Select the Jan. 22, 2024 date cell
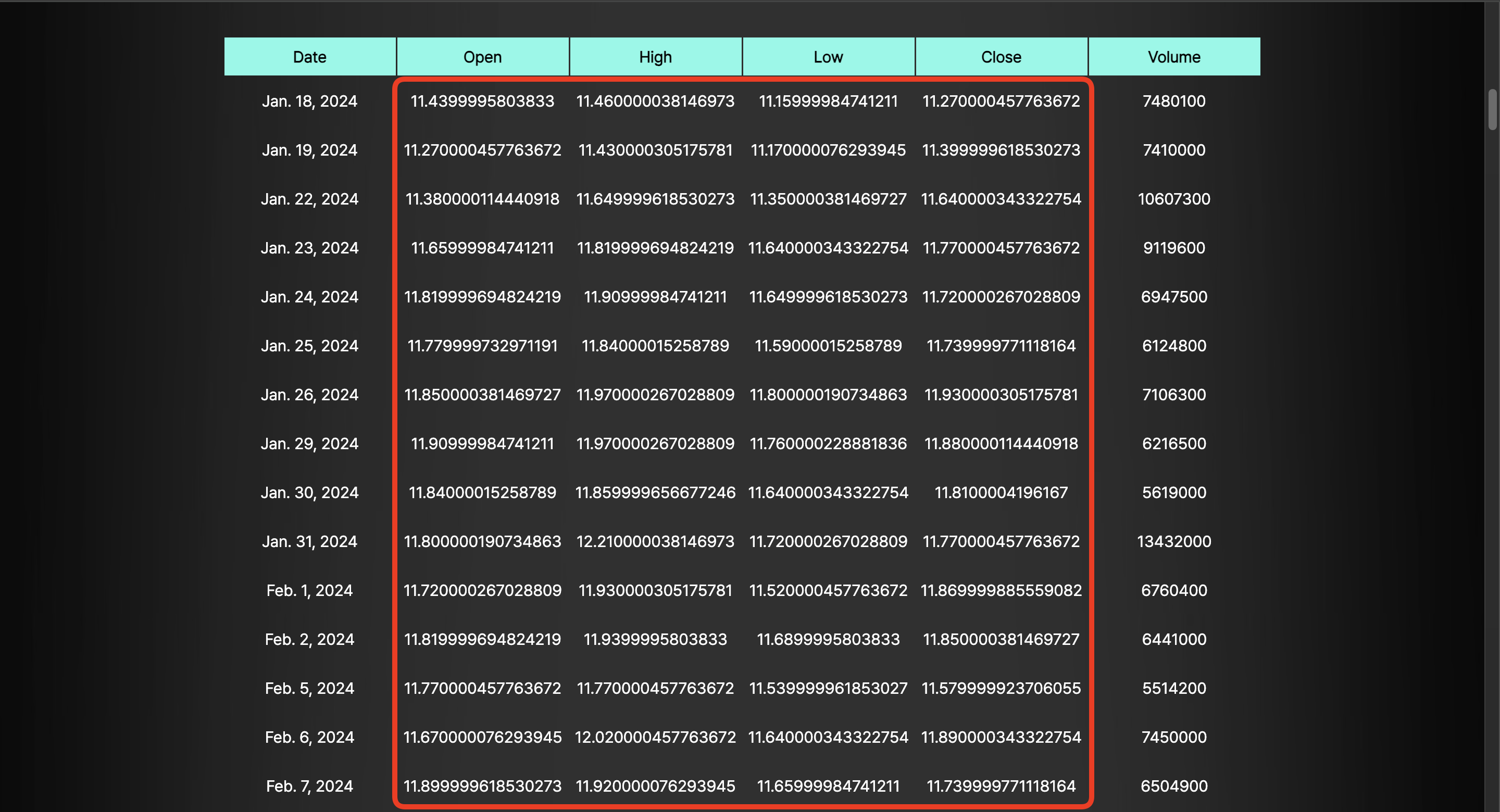Image resolution: width=1500 pixels, height=812 pixels. [310, 199]
